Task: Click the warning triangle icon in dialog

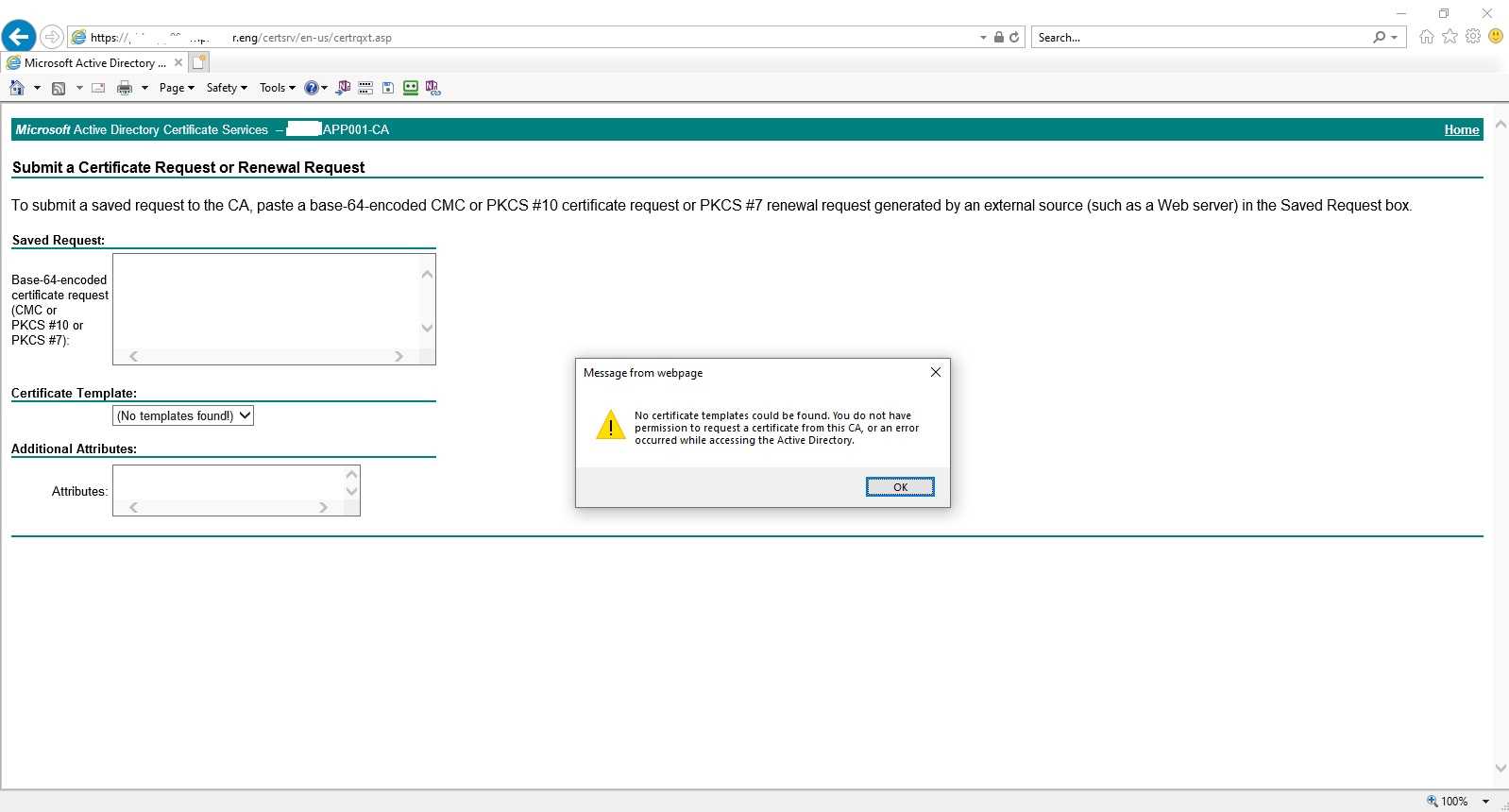Action: coord(611,425)
